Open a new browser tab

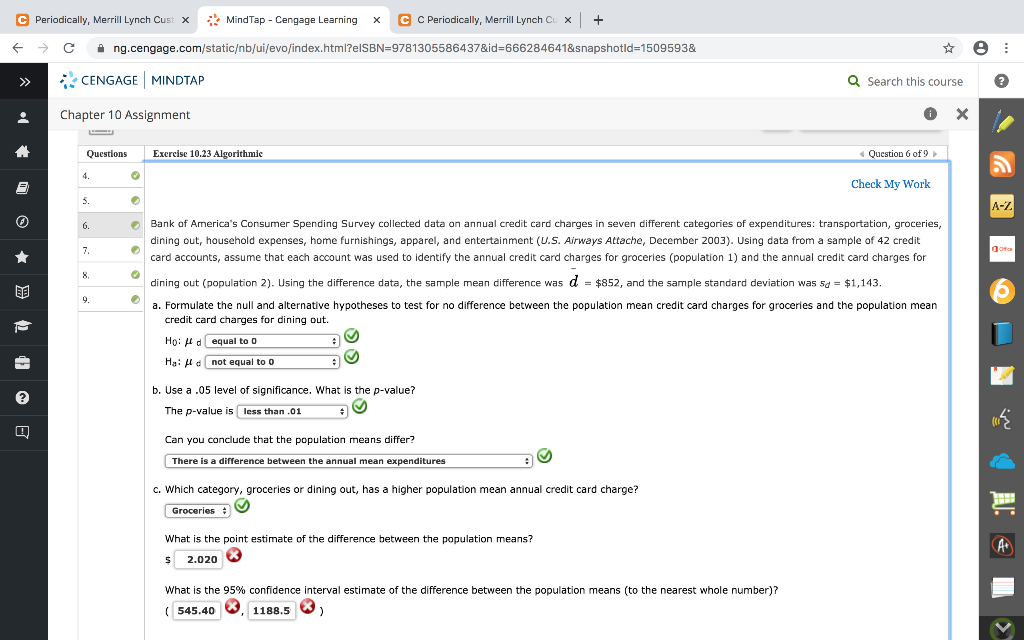598,20
